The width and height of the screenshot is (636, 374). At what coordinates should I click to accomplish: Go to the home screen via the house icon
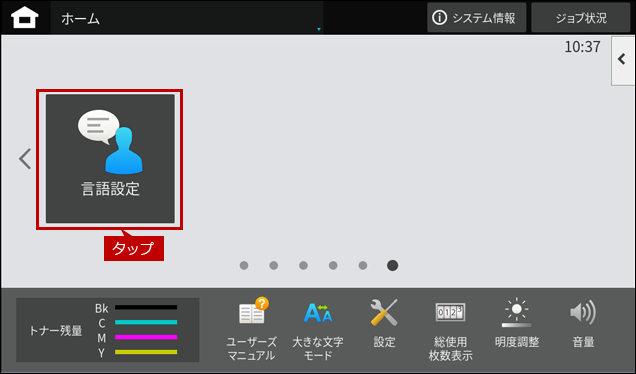click(x=25, y=18)
